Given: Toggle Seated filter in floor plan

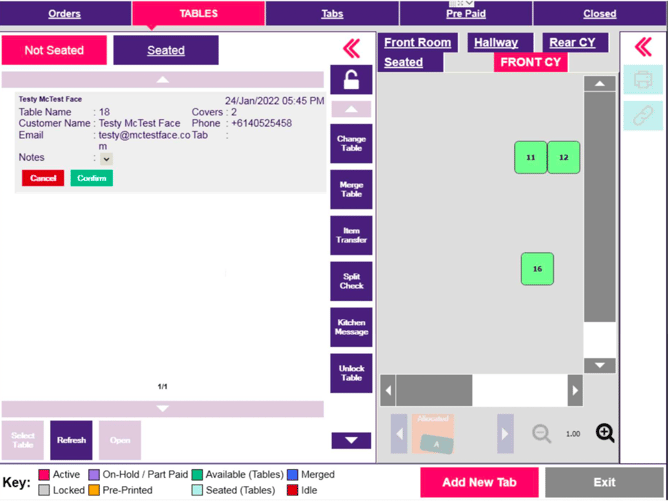Looking at the screenshot, I should (404, 62).
